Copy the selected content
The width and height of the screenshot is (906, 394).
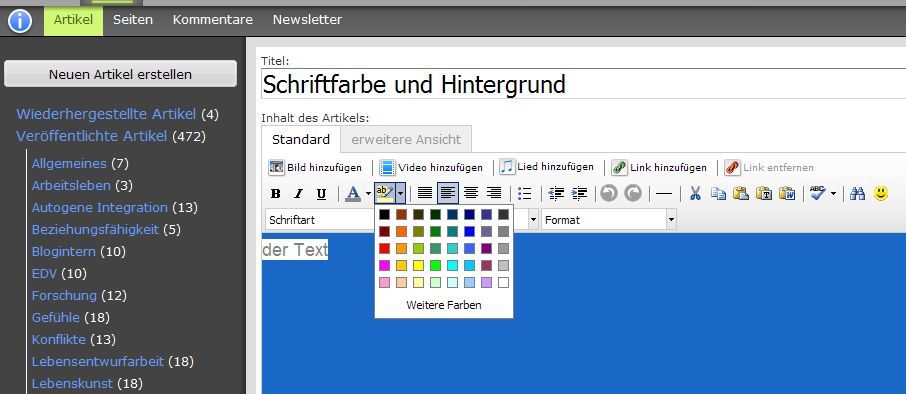coord(718,193)
